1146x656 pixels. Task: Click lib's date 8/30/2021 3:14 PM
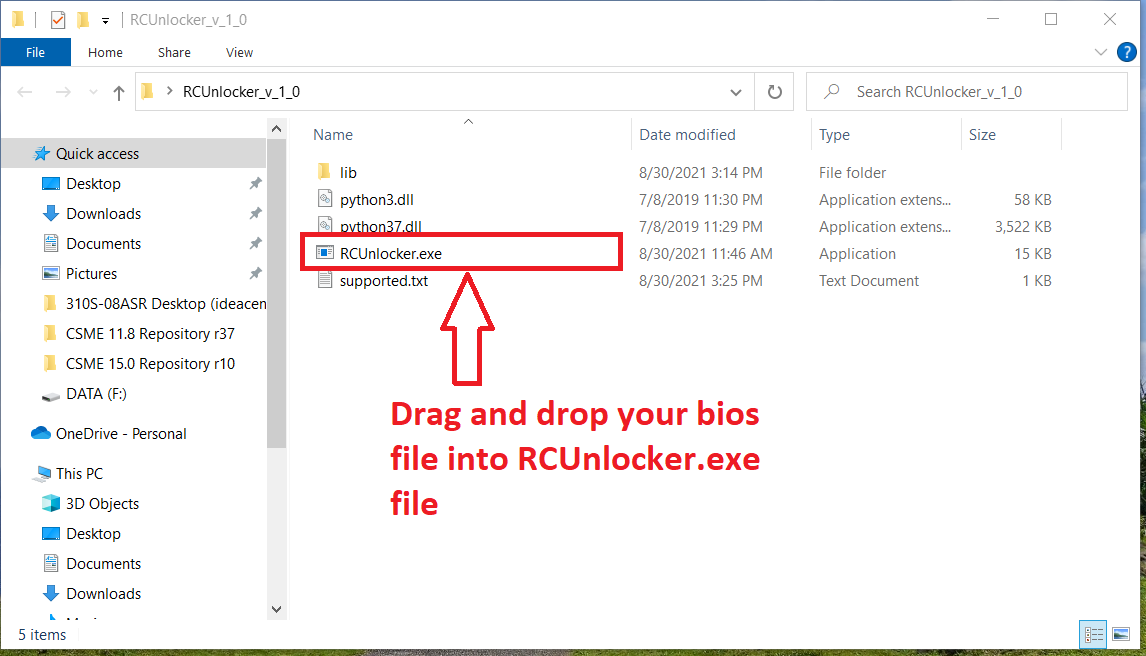pos(700,173)
